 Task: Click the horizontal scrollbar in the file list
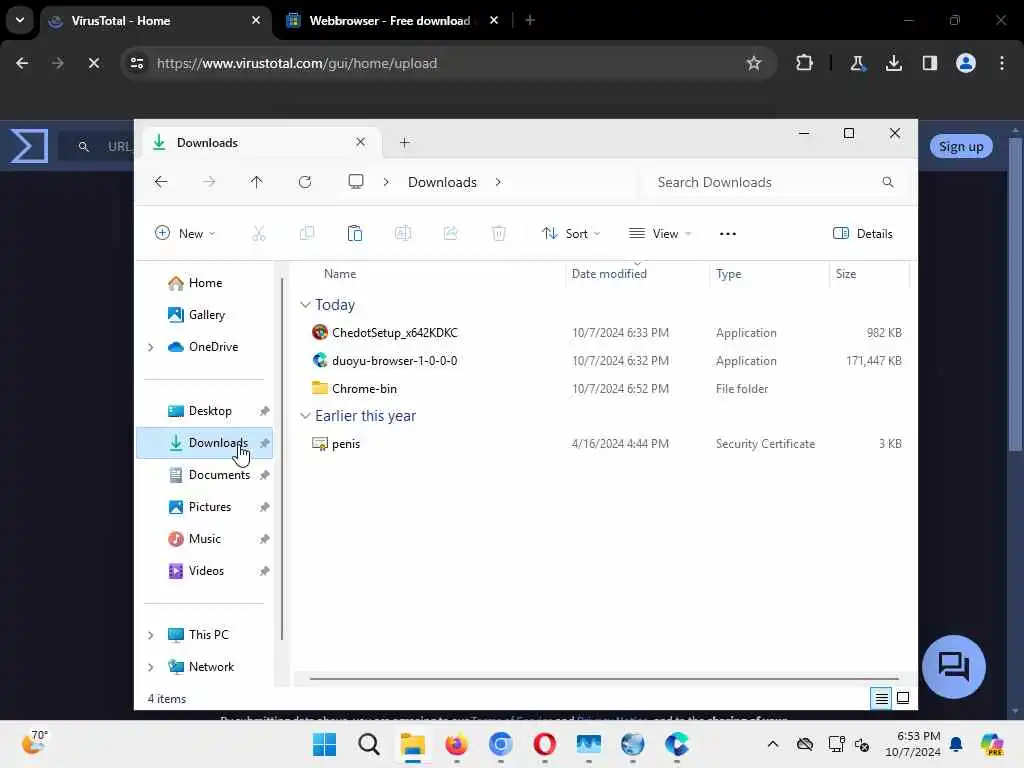603,679
